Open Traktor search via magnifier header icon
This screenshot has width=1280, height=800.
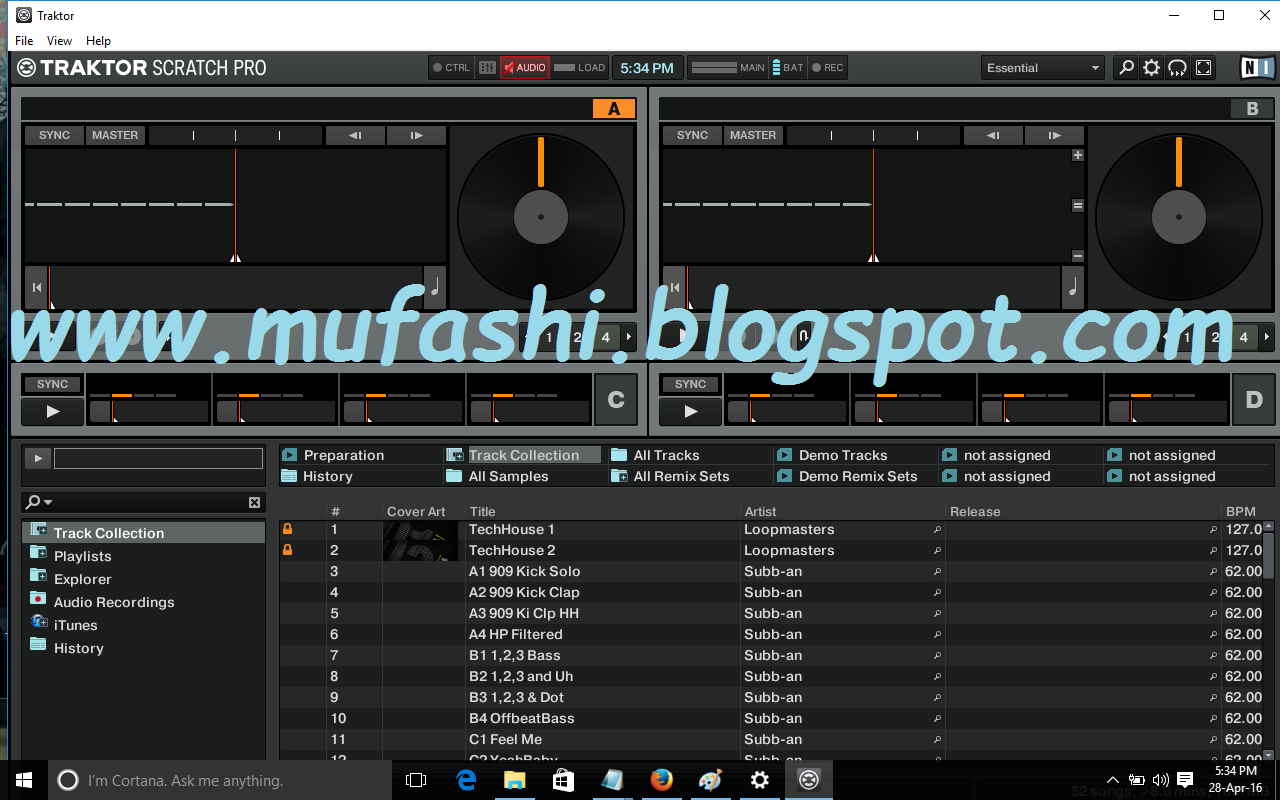point(1126,68)
